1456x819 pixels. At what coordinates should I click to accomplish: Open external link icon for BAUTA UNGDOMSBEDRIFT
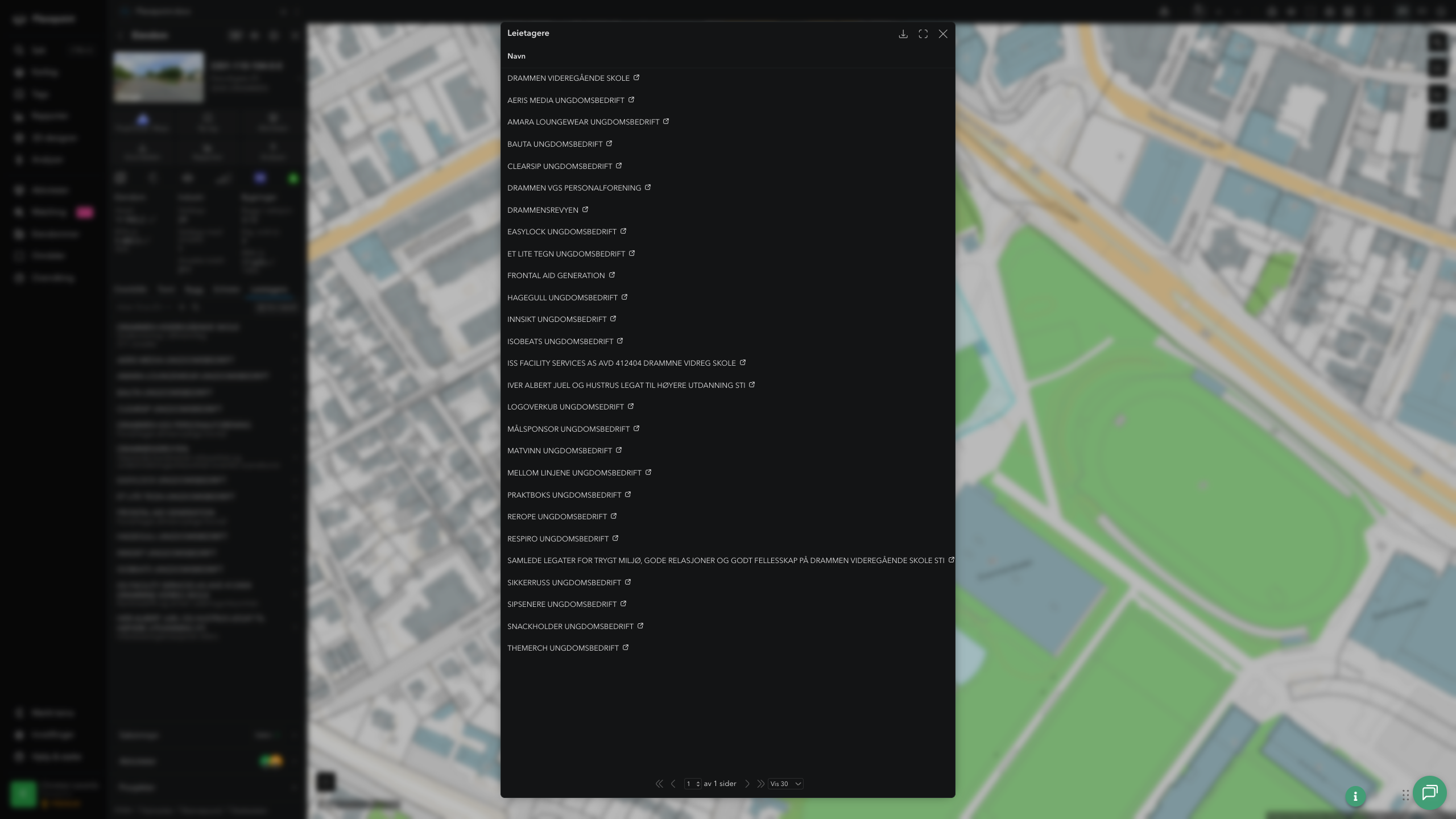point(609,143)
